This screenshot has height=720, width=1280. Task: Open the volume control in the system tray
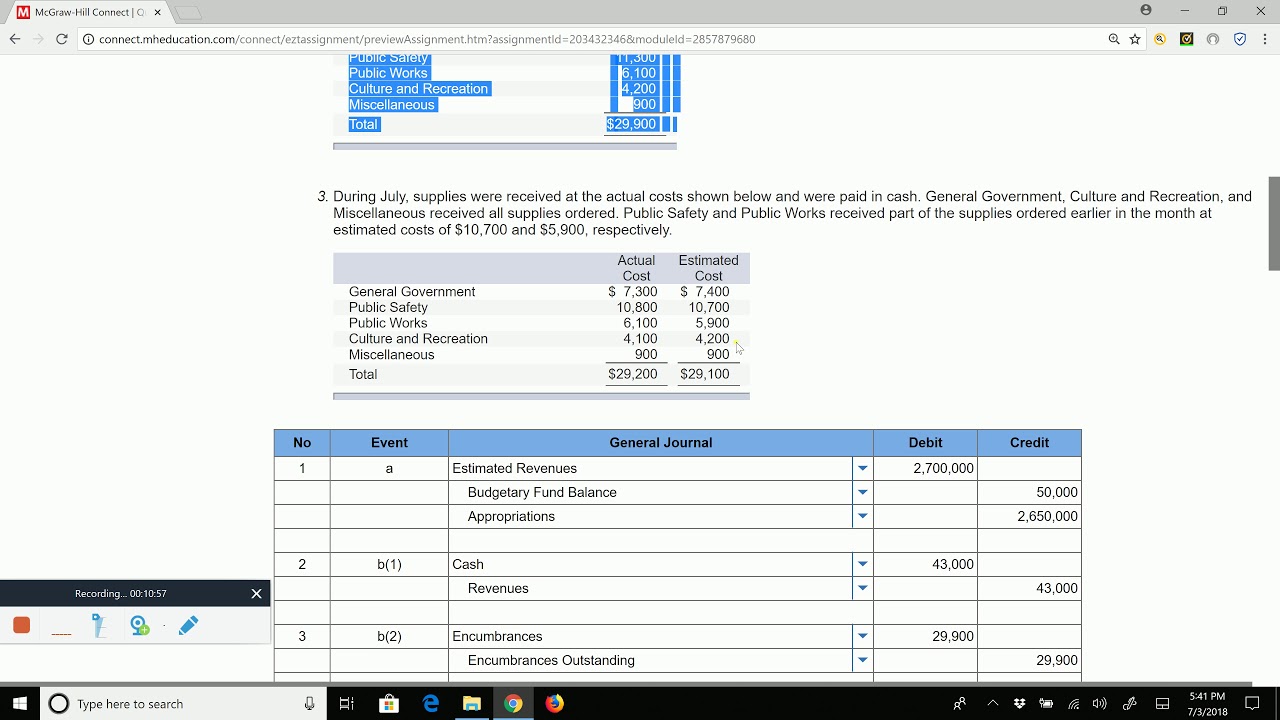1100,704
